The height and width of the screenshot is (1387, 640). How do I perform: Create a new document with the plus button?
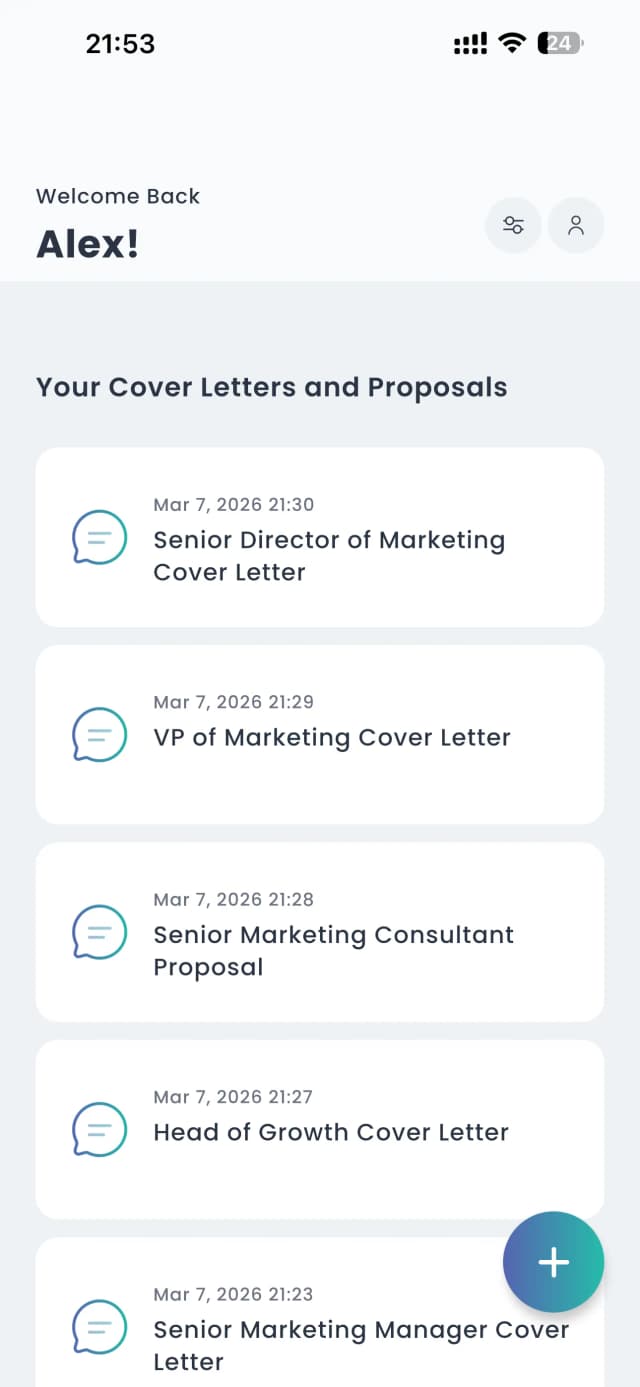pyautogui.click(x=552, y=1262)
